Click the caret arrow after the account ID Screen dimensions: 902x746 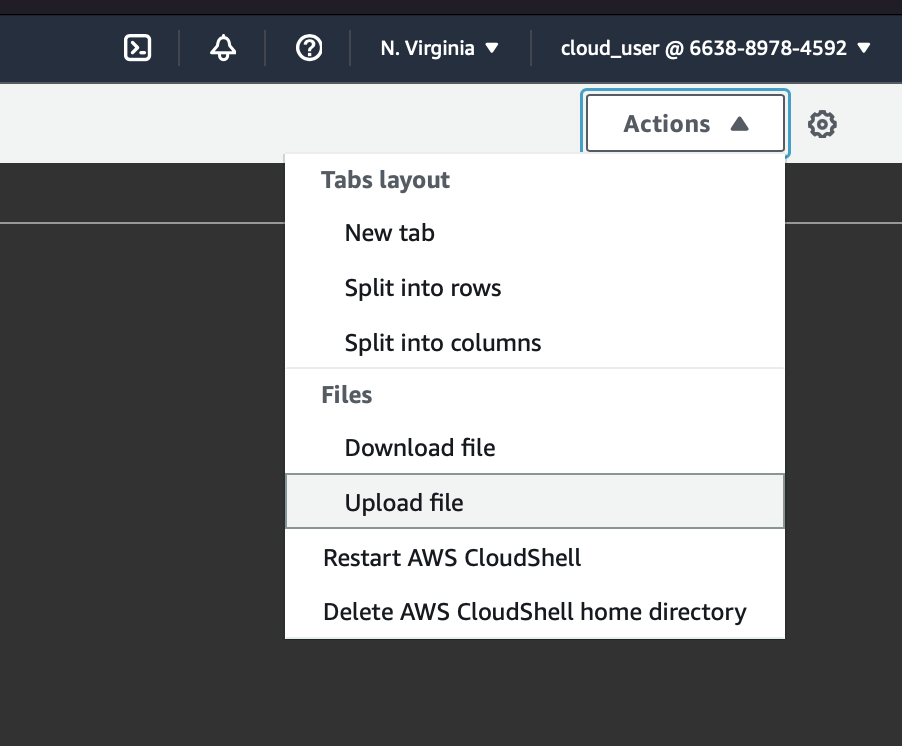coord(864,48)
